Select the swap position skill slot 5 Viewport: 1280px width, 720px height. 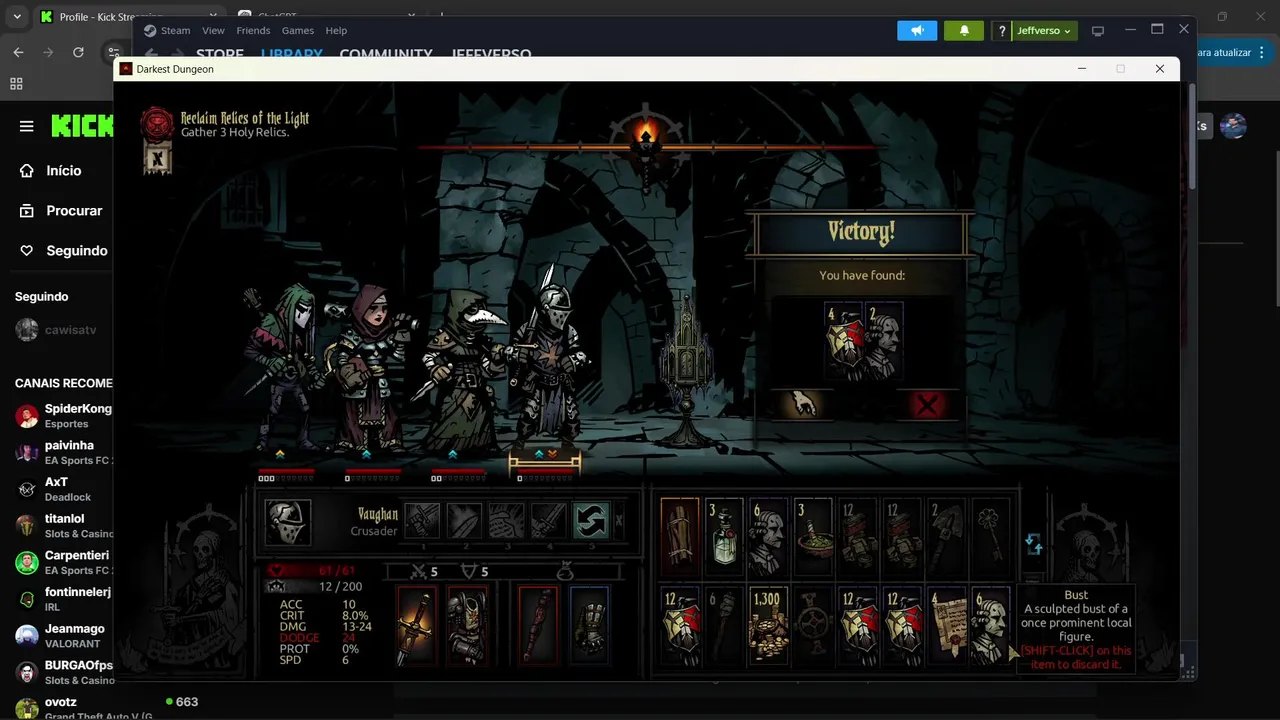[x=590, y=520]
